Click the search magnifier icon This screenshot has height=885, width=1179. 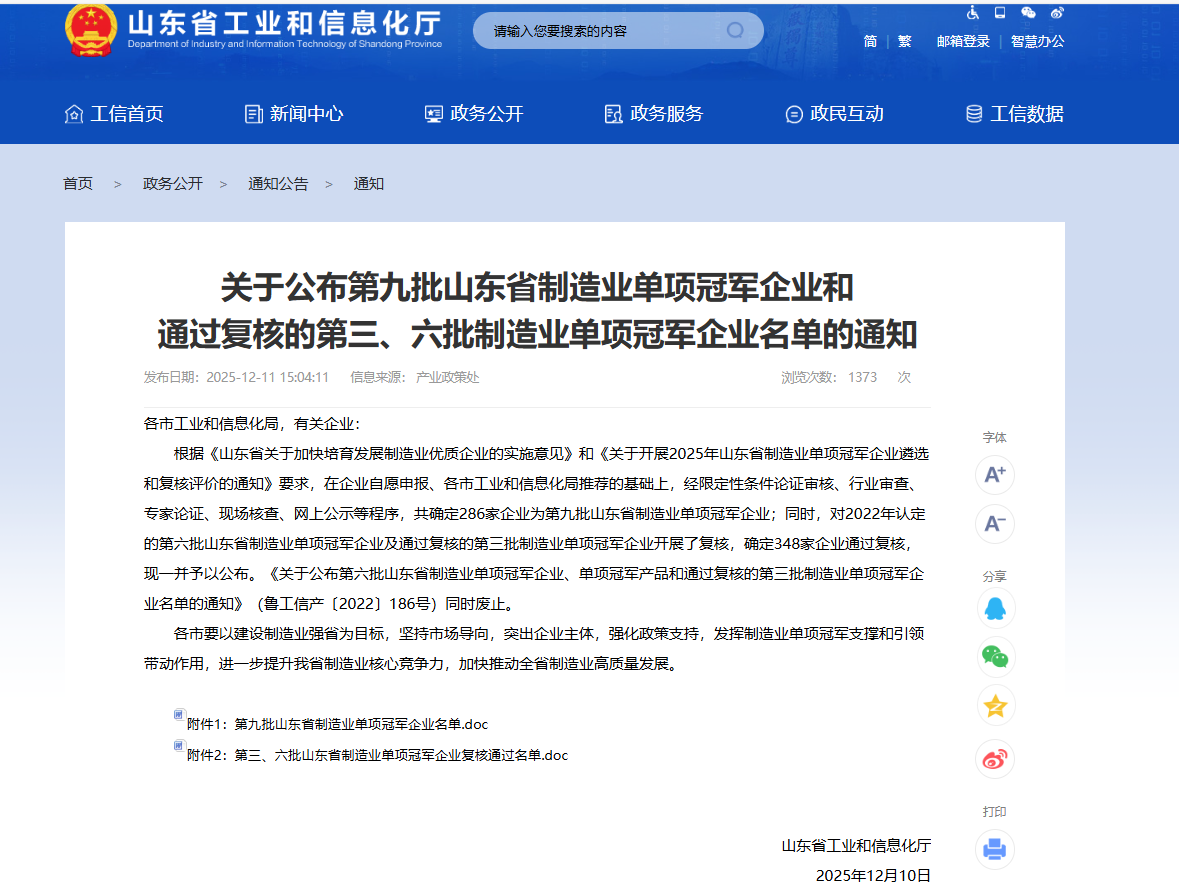(735, 30)
